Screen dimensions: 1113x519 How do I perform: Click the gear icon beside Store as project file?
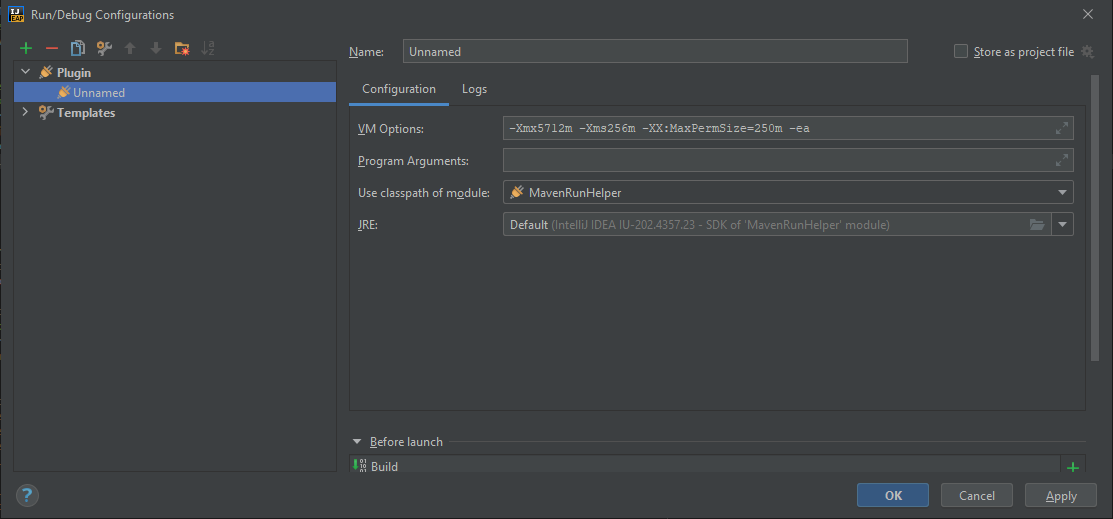click(1087, 51)
